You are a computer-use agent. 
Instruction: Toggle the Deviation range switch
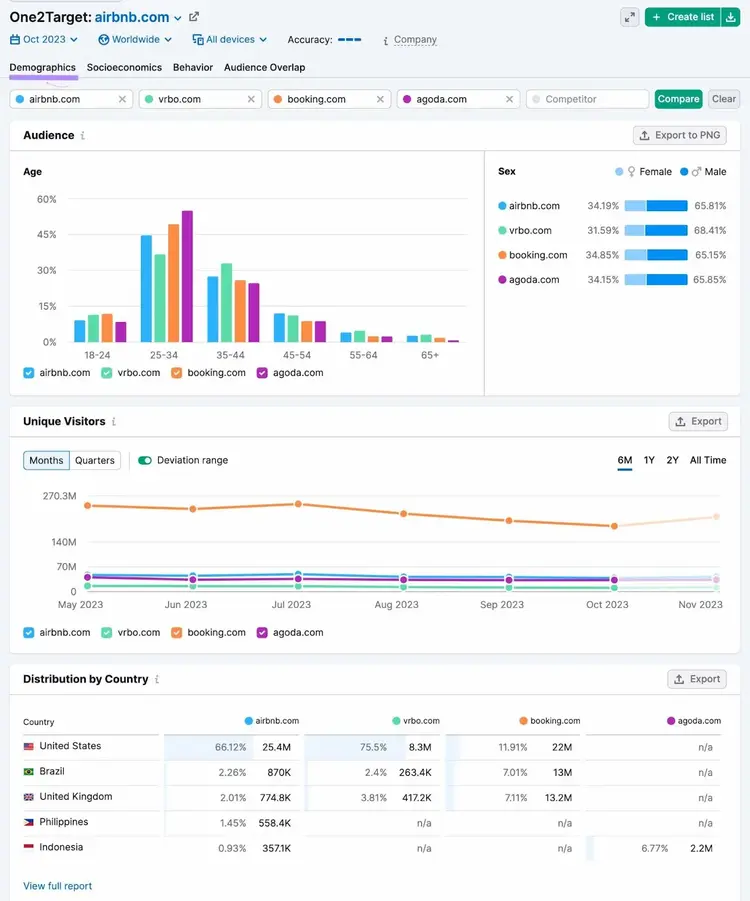(145, 460)
